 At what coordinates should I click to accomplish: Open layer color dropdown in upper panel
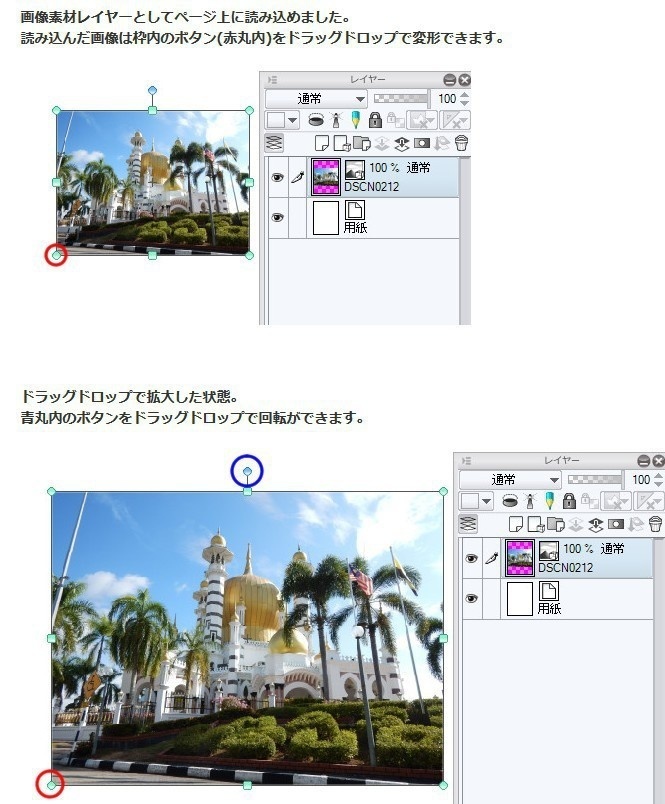(282, 120)
